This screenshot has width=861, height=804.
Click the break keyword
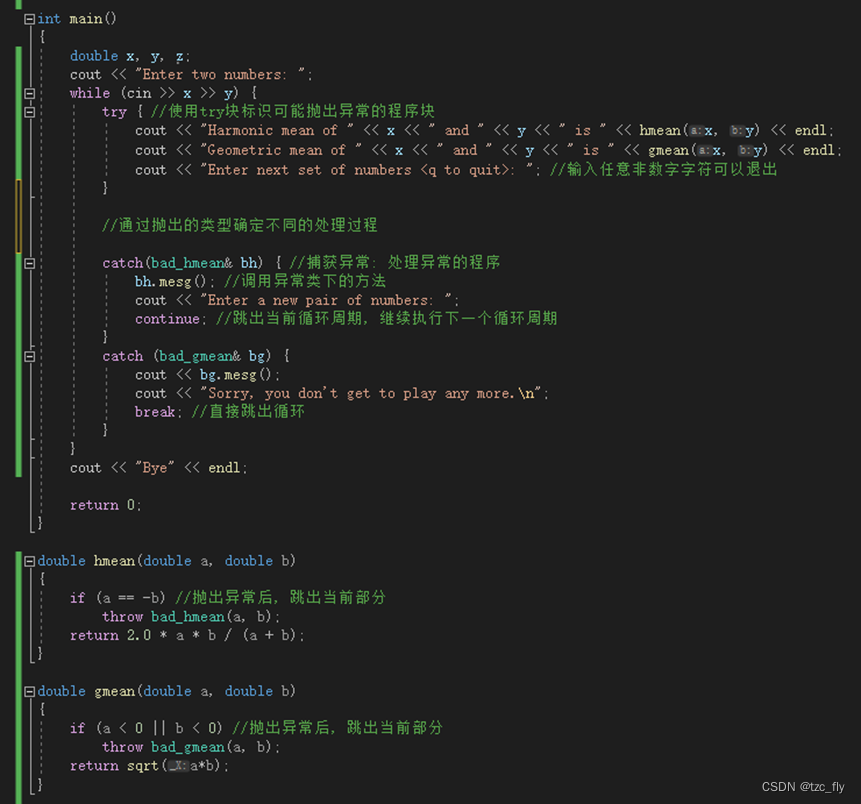(x=155, y=412)
